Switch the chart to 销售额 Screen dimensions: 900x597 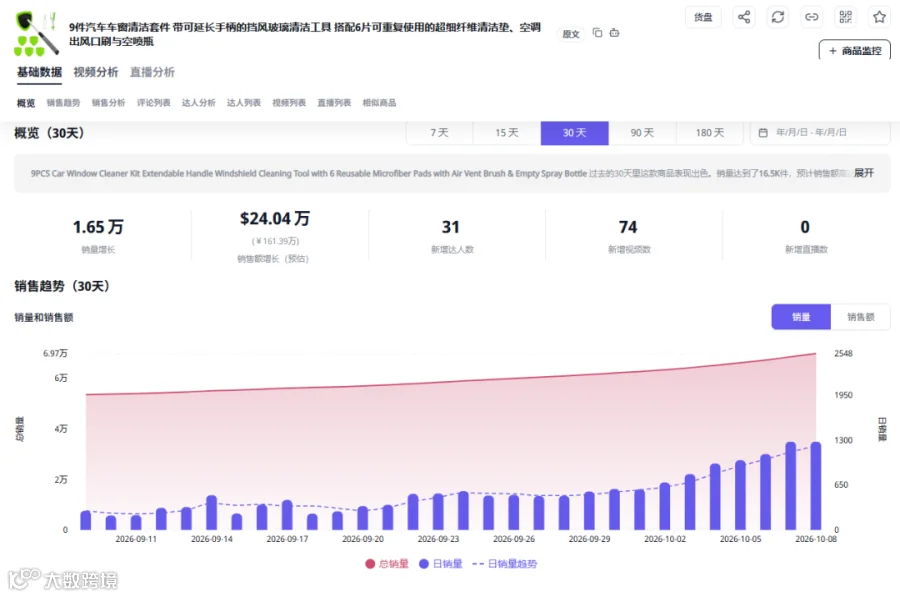[860, 317]
